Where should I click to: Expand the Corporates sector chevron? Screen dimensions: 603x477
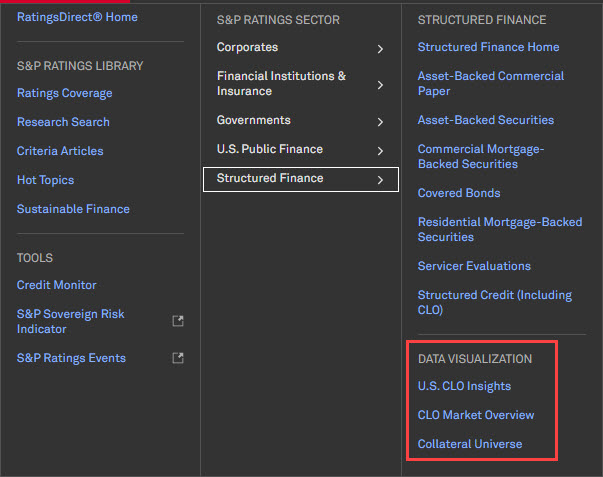380,48
